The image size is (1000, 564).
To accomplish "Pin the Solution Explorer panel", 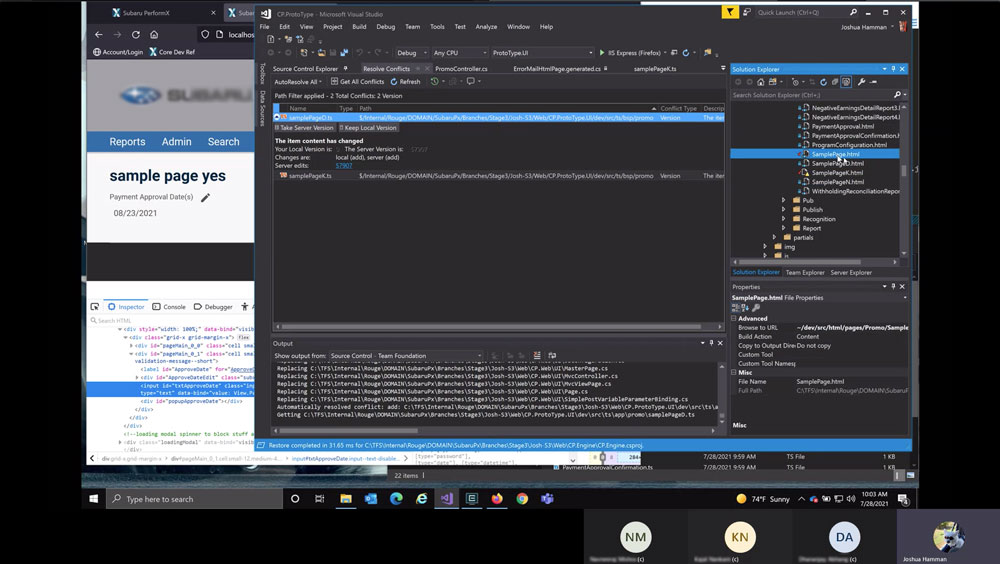I will tap(895, 69).
